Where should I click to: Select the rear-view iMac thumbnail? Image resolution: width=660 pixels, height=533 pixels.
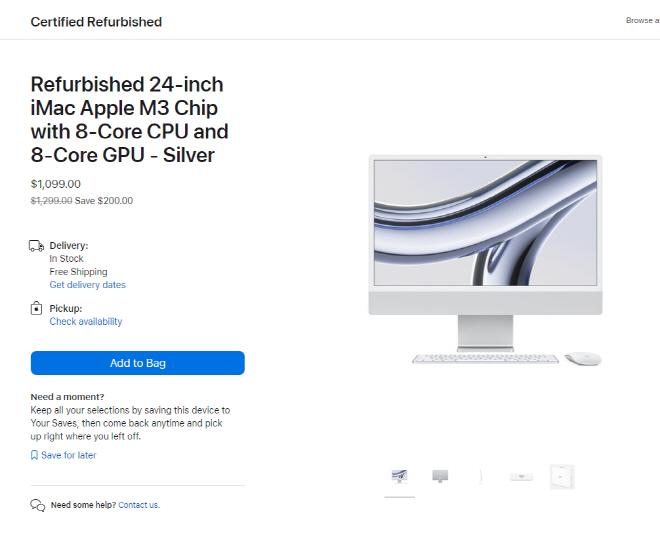click(440, 477)
